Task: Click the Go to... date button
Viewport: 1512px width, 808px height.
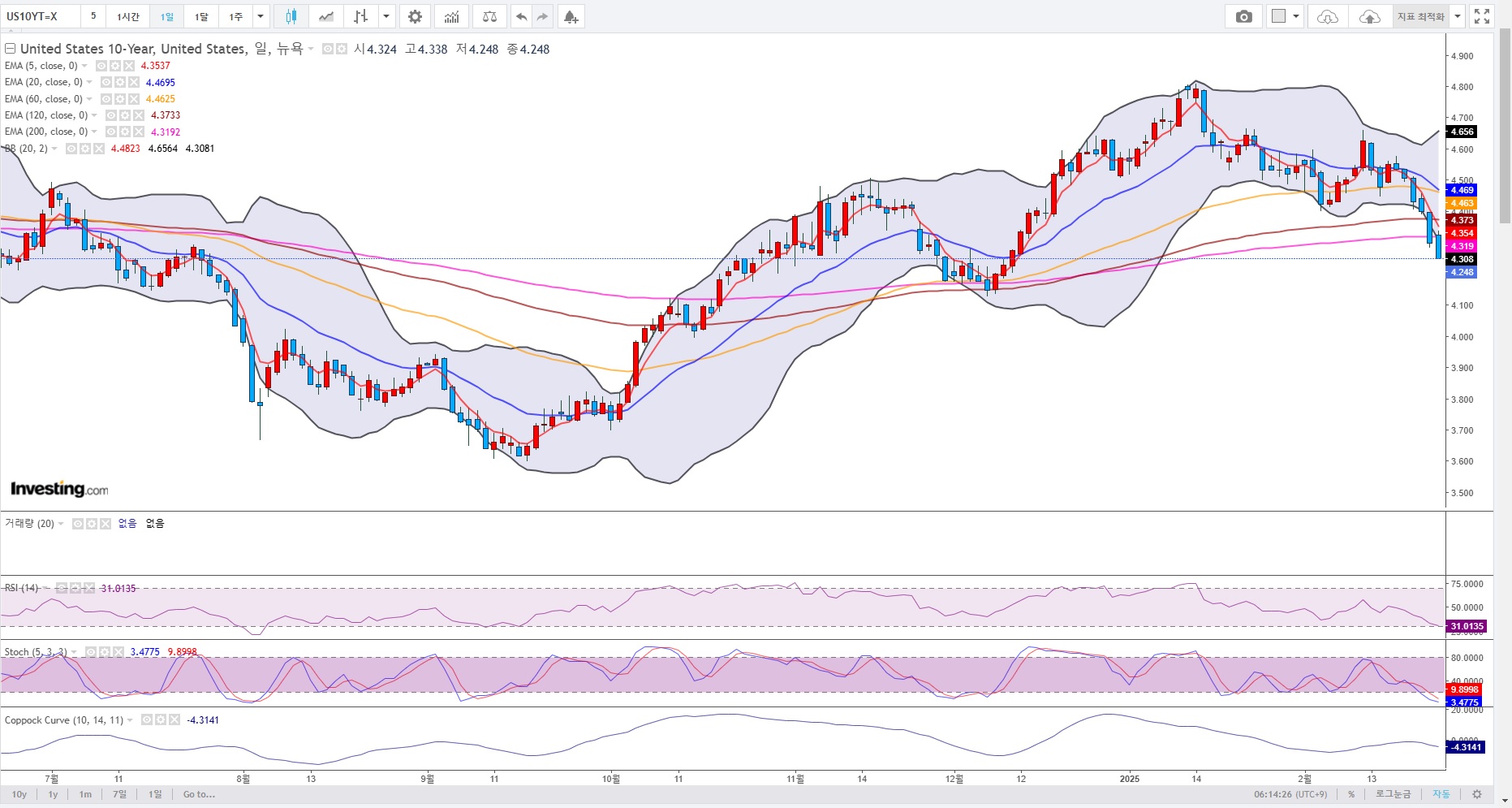Action: (x=199, y=794)
